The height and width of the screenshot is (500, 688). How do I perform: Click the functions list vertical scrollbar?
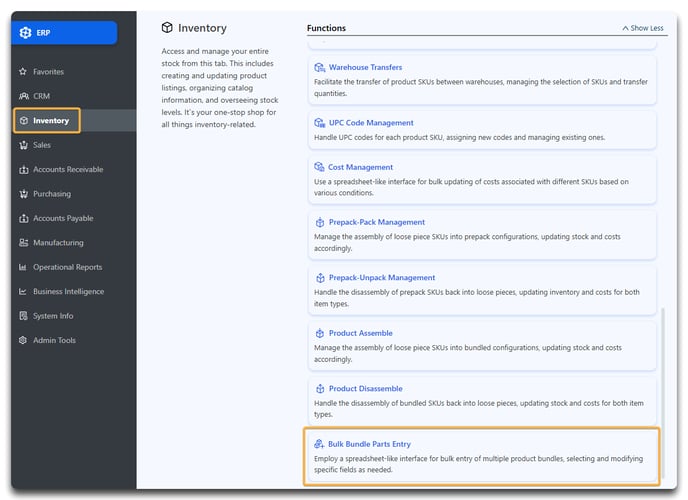point(663,393)
